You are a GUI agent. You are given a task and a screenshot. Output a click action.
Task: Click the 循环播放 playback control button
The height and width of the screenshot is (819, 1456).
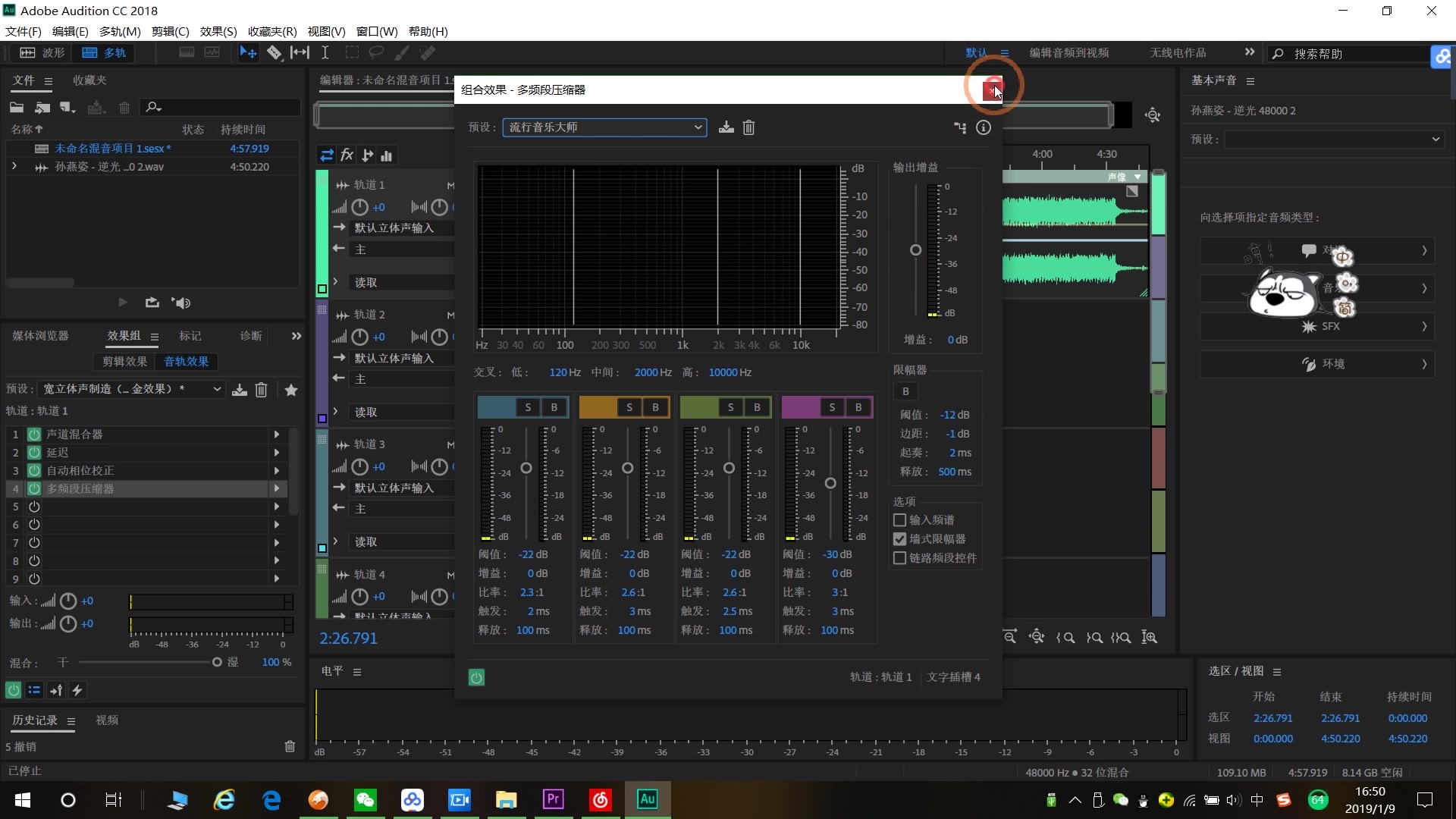(x=151, y=303)
